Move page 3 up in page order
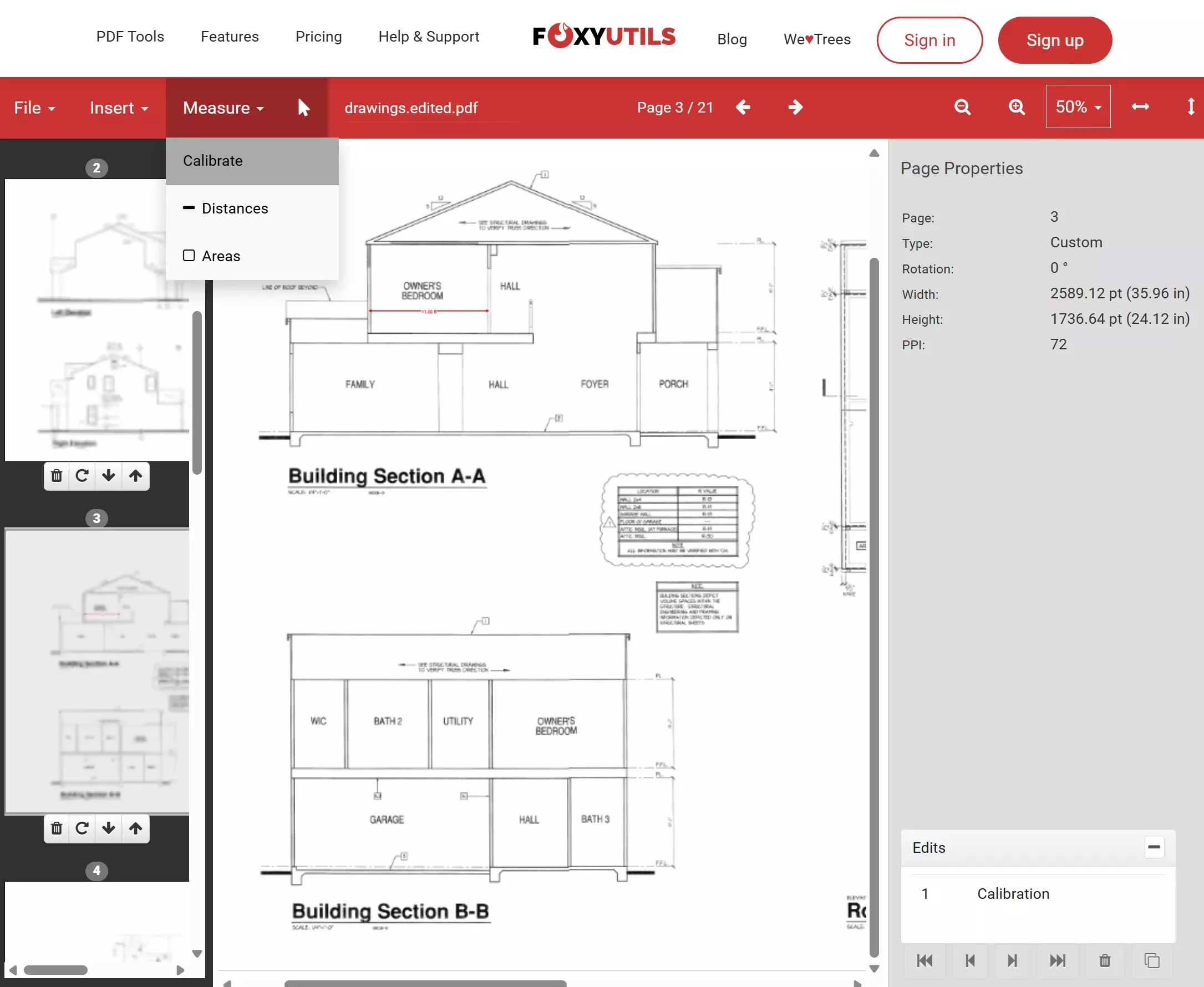Viewport: 1204px width, 987px height. 135,828
